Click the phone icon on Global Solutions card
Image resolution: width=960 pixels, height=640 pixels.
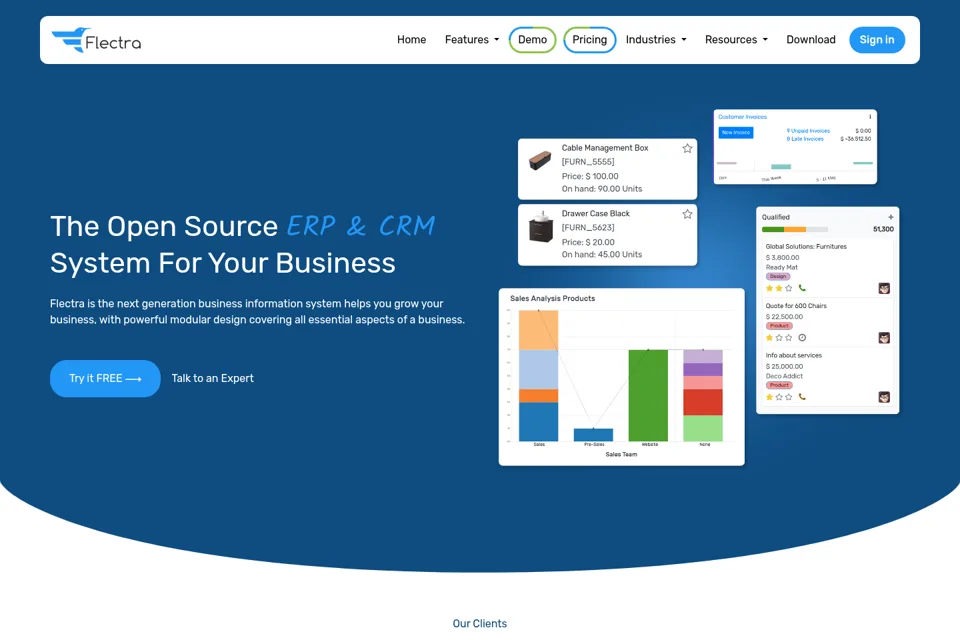pyautogui.click(x=802, y=288)
